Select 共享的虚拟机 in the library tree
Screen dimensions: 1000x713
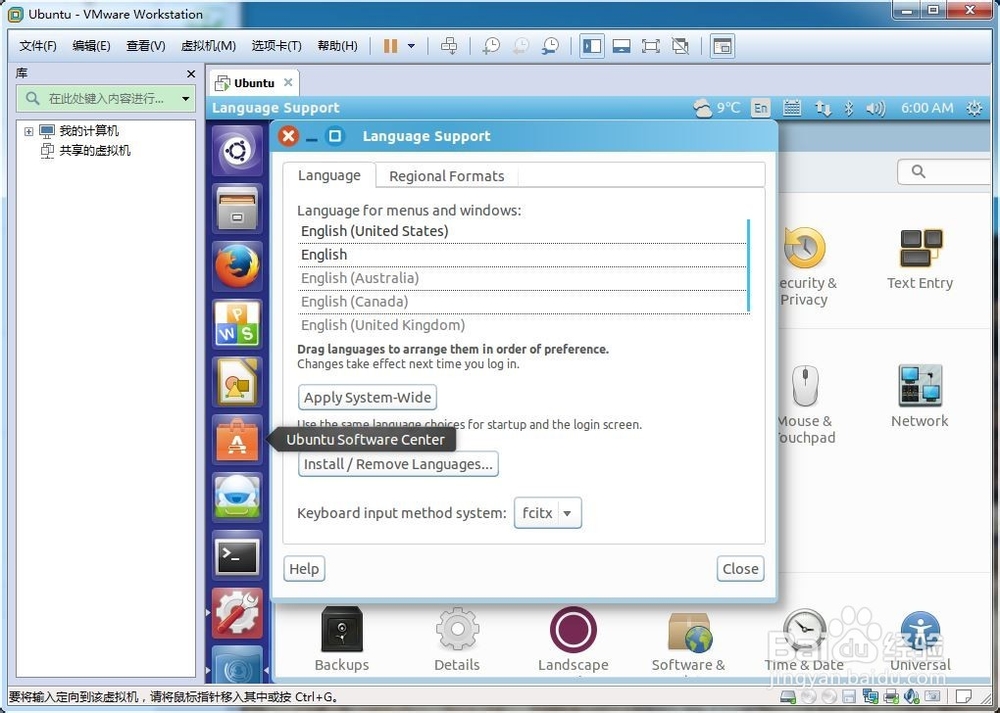click(94, 151)
